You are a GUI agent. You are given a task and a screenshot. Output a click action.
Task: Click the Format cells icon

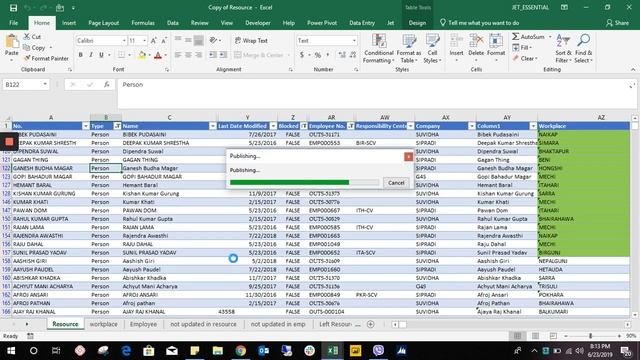click(x=496, y=41)
